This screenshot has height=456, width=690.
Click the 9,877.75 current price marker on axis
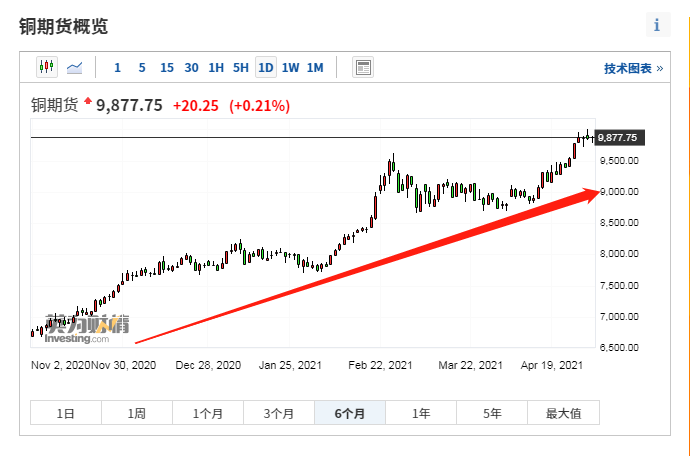pyautogui.click(x=617, y=138)
